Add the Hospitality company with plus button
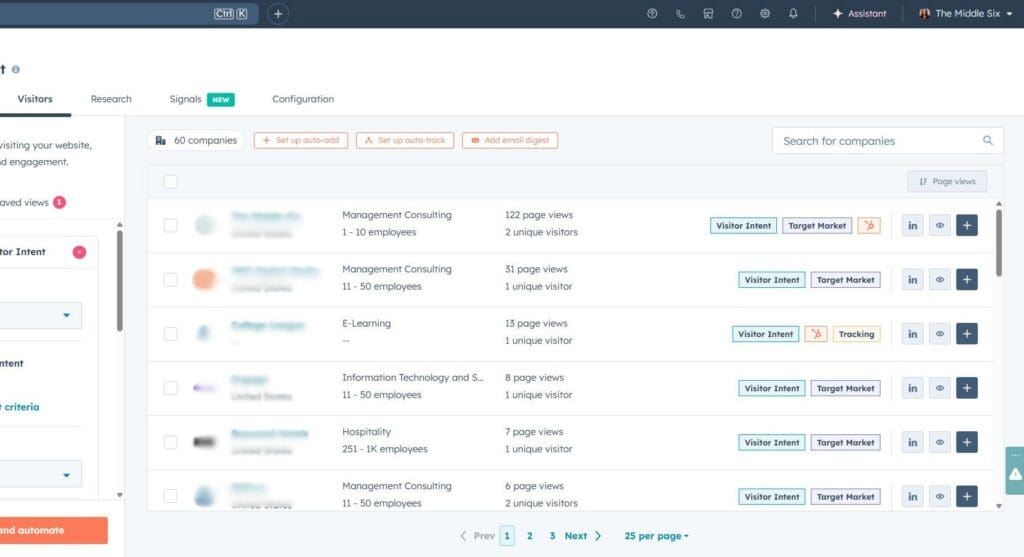1024x557 pixels. (967, 442)
